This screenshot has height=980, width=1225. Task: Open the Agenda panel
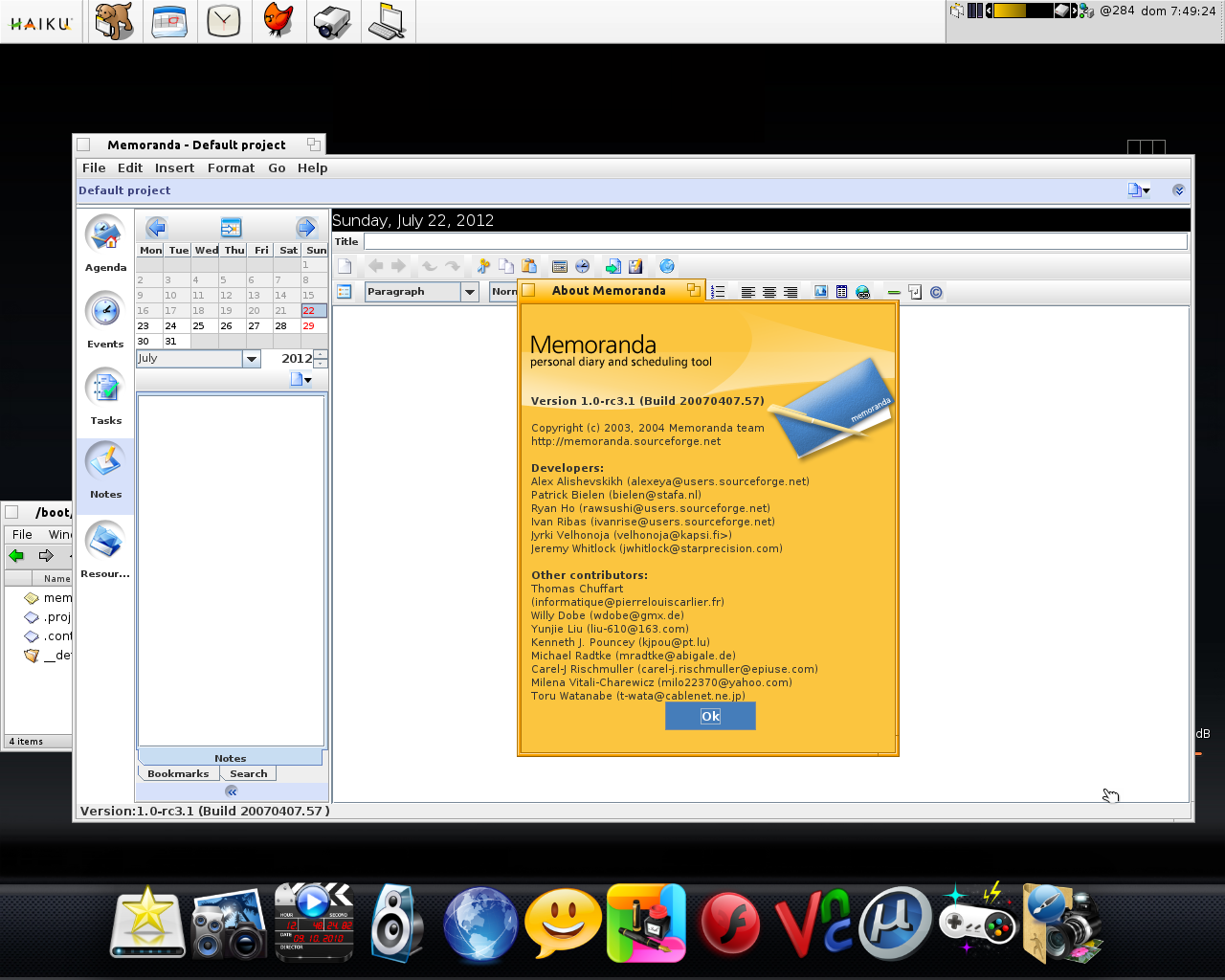pos(105,244)
